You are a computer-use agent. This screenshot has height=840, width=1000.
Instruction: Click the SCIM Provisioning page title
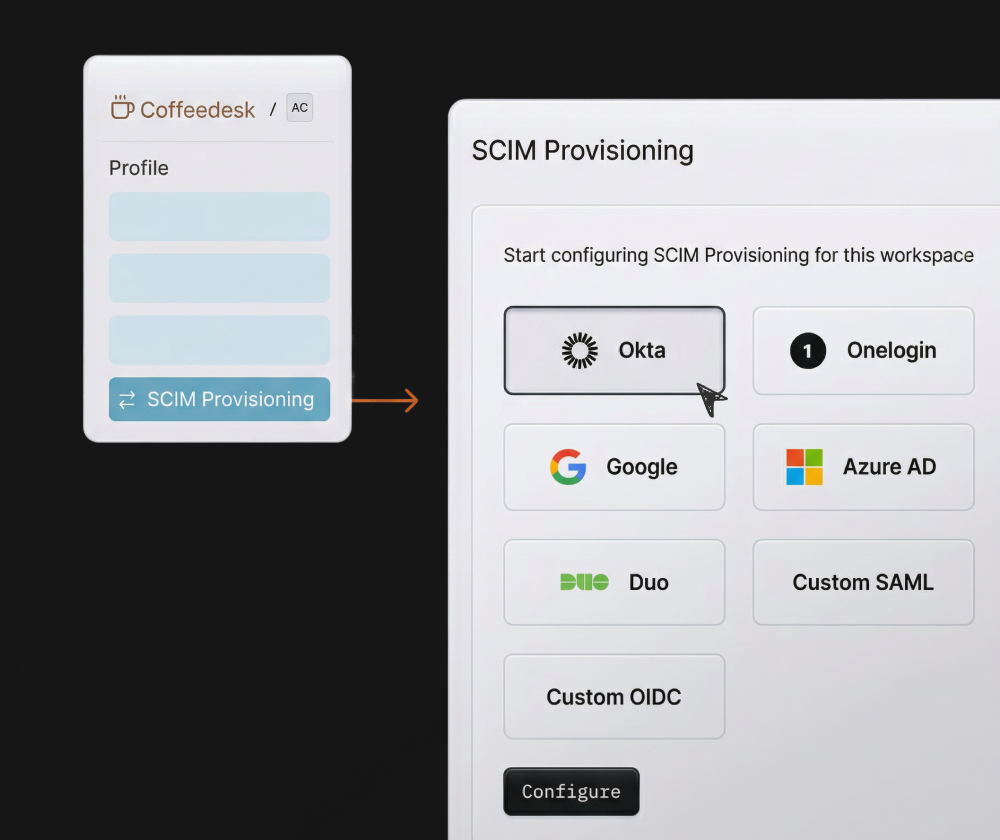(582, 151)
